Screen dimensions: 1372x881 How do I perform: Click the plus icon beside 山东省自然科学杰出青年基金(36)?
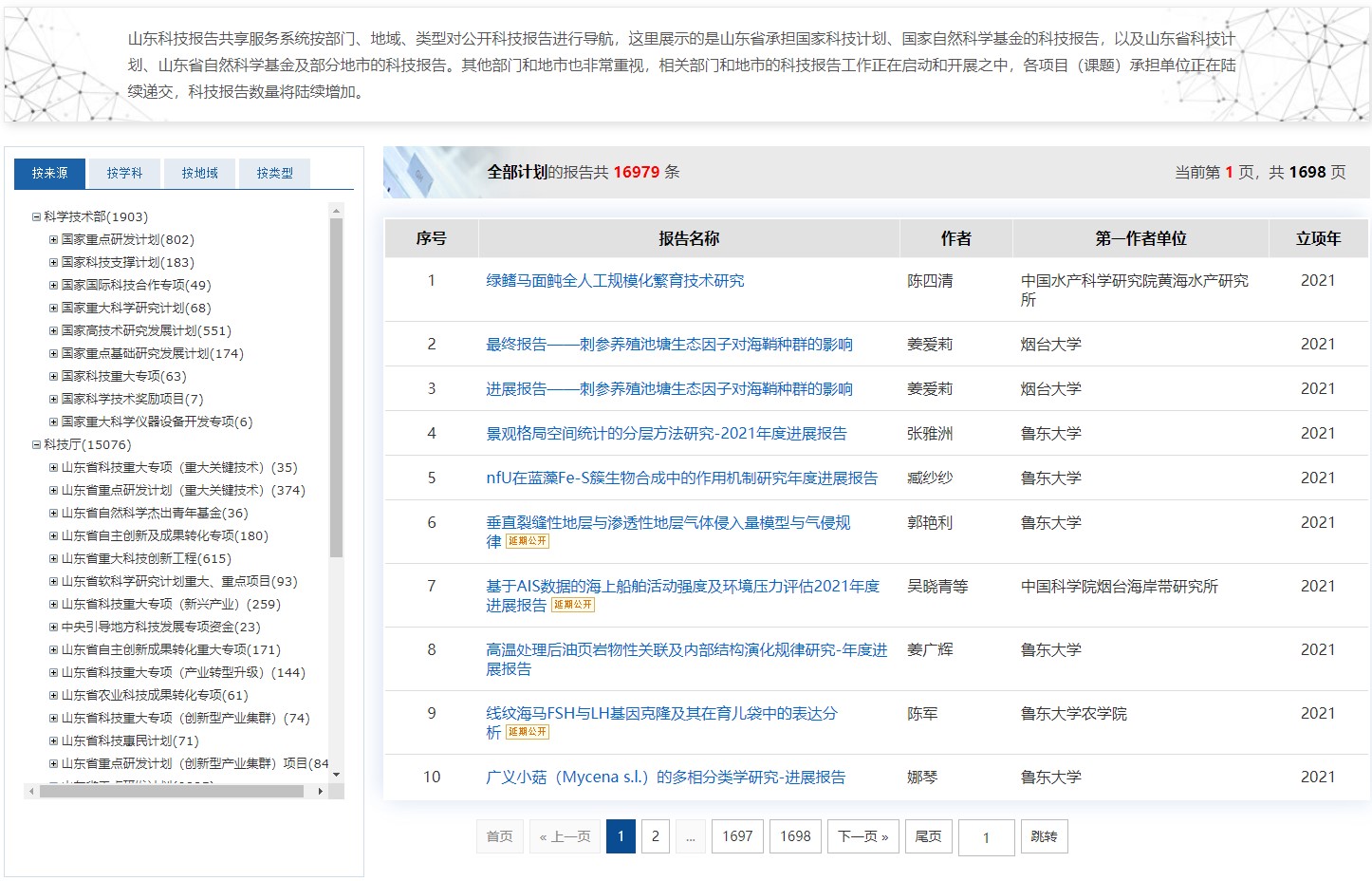(x=54, y=514)
